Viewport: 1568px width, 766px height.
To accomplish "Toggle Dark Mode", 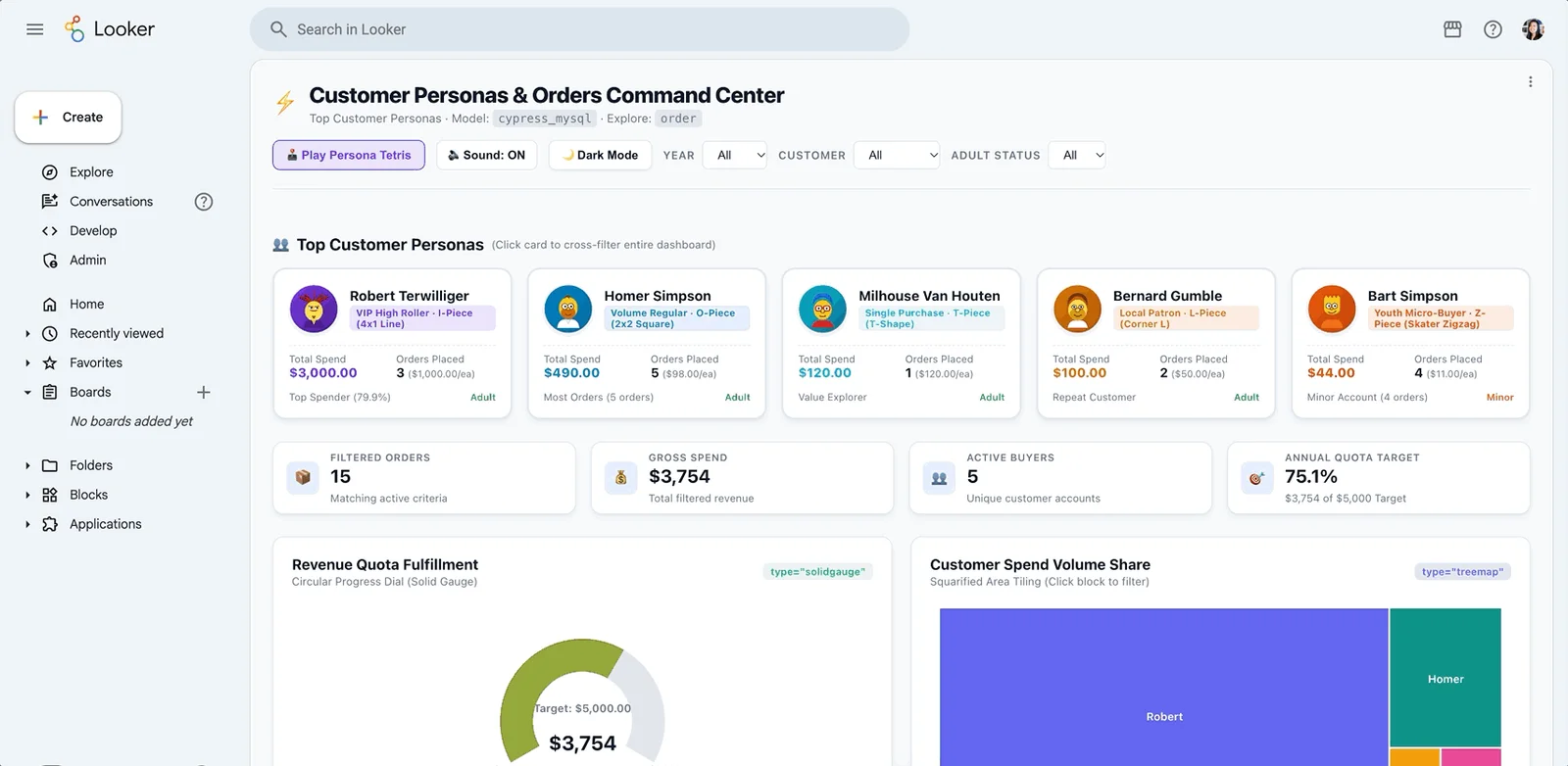I will (601, 155).
